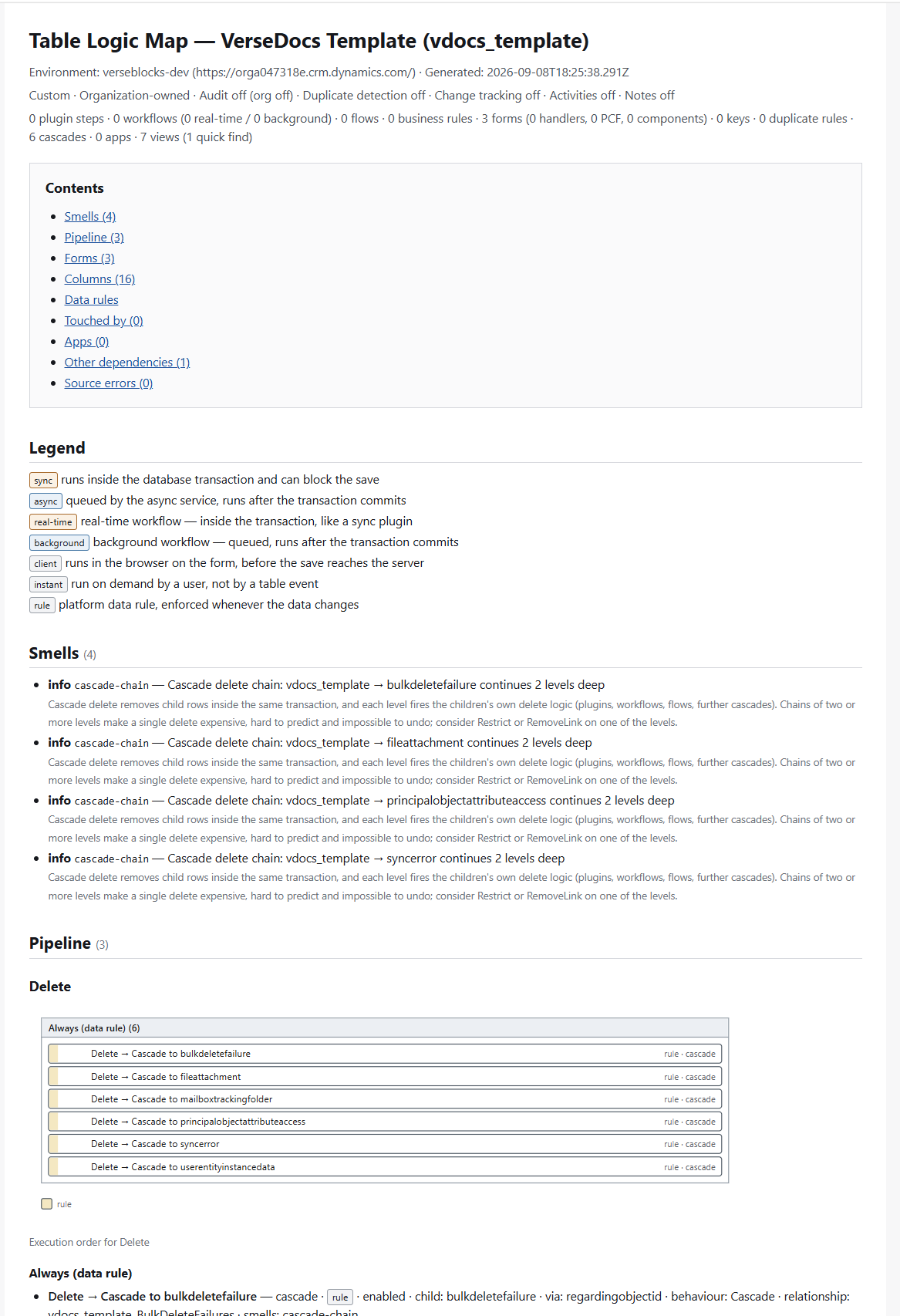900x1316 pixels.
Task: Select the Cascade to principalobjectattributeaccess pipeline row
Action: click(385, 1122)
